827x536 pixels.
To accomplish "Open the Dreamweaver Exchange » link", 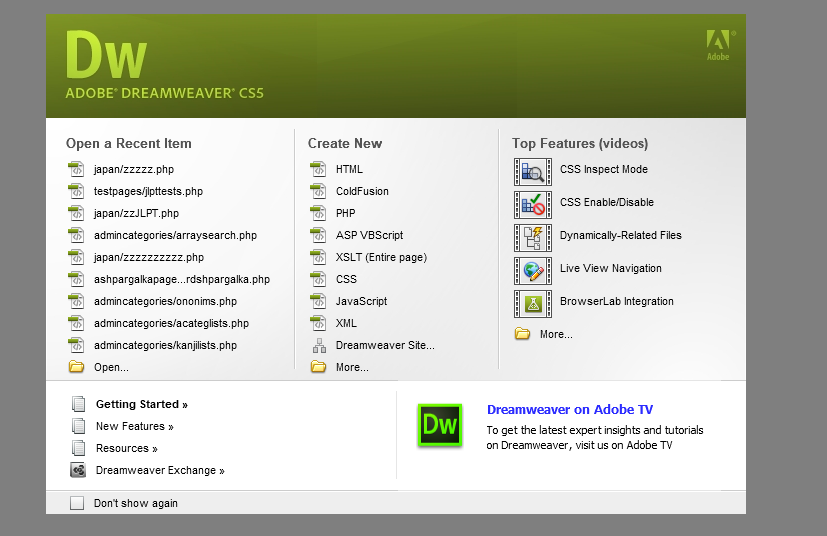I will pyautogui.click(x=160, y=470).
